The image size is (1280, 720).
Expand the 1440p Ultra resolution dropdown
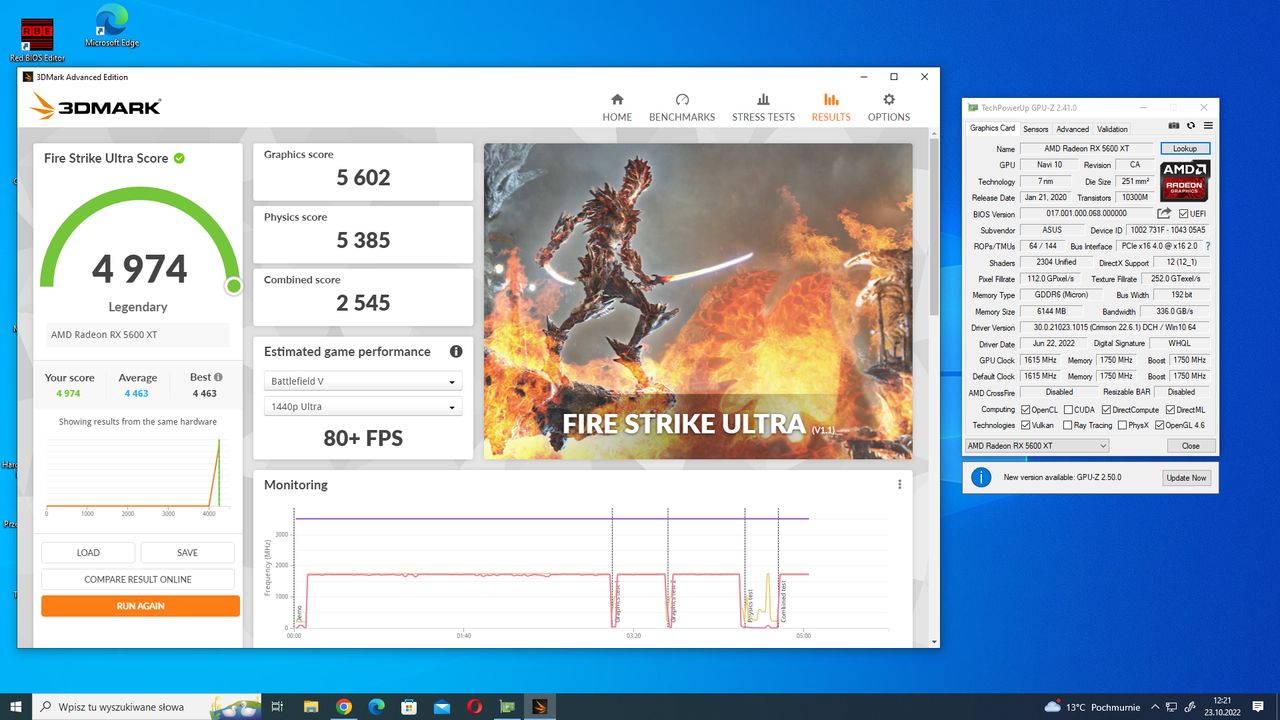[x=363, y=407]
